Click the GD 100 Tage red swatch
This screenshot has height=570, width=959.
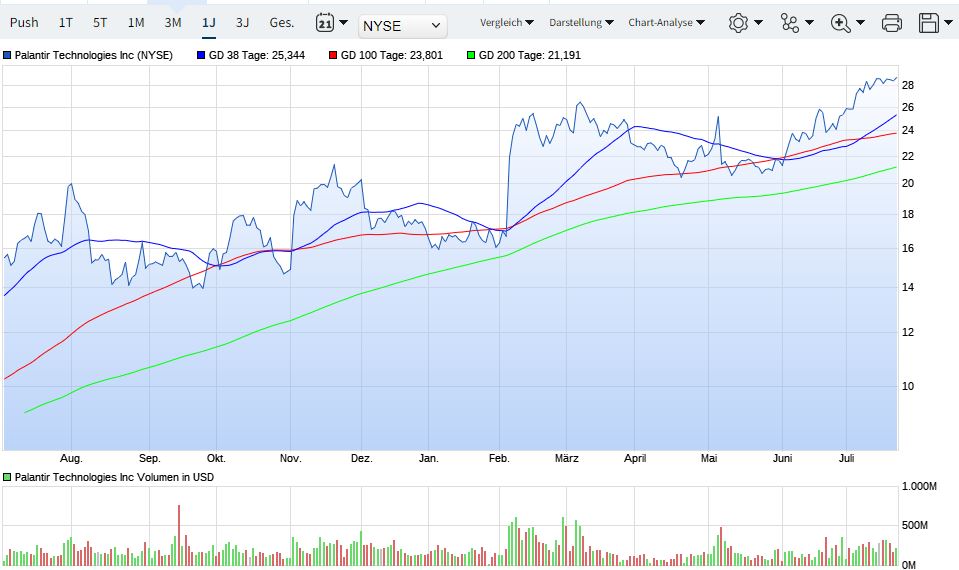pyautogui.click(x=333, y=55)
